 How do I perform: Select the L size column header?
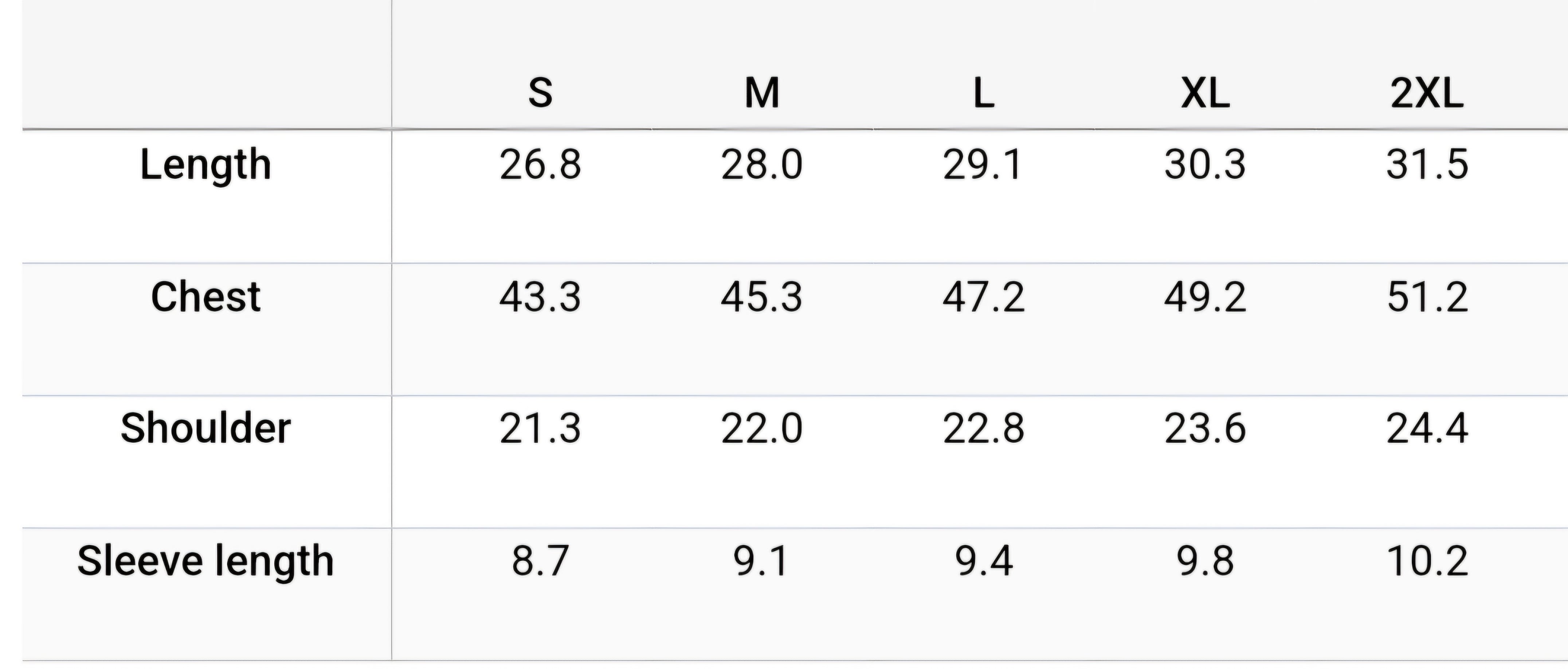[984, 93]
